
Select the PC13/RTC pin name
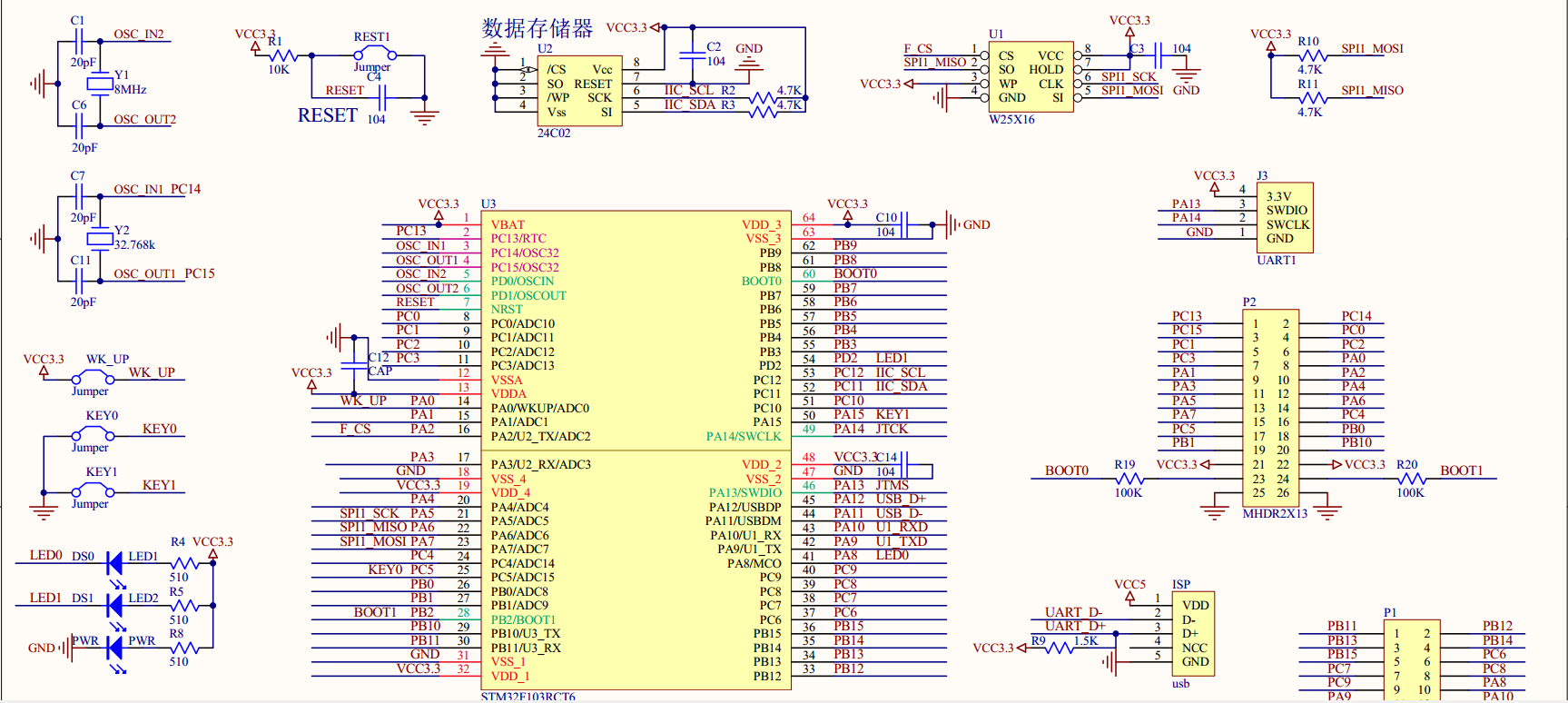pos(518,238)
